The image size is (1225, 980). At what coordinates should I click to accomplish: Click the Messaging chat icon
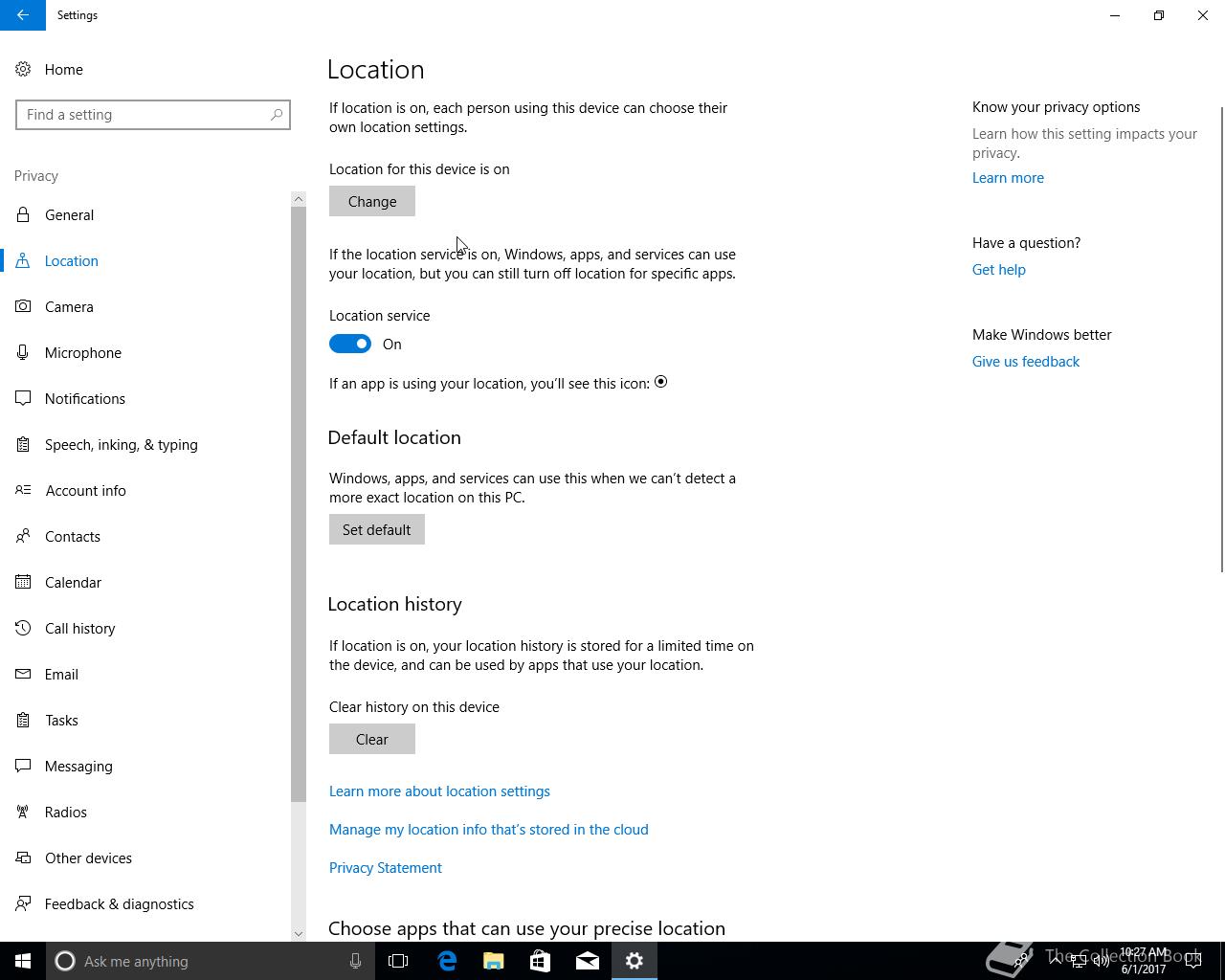pos(23,767)
